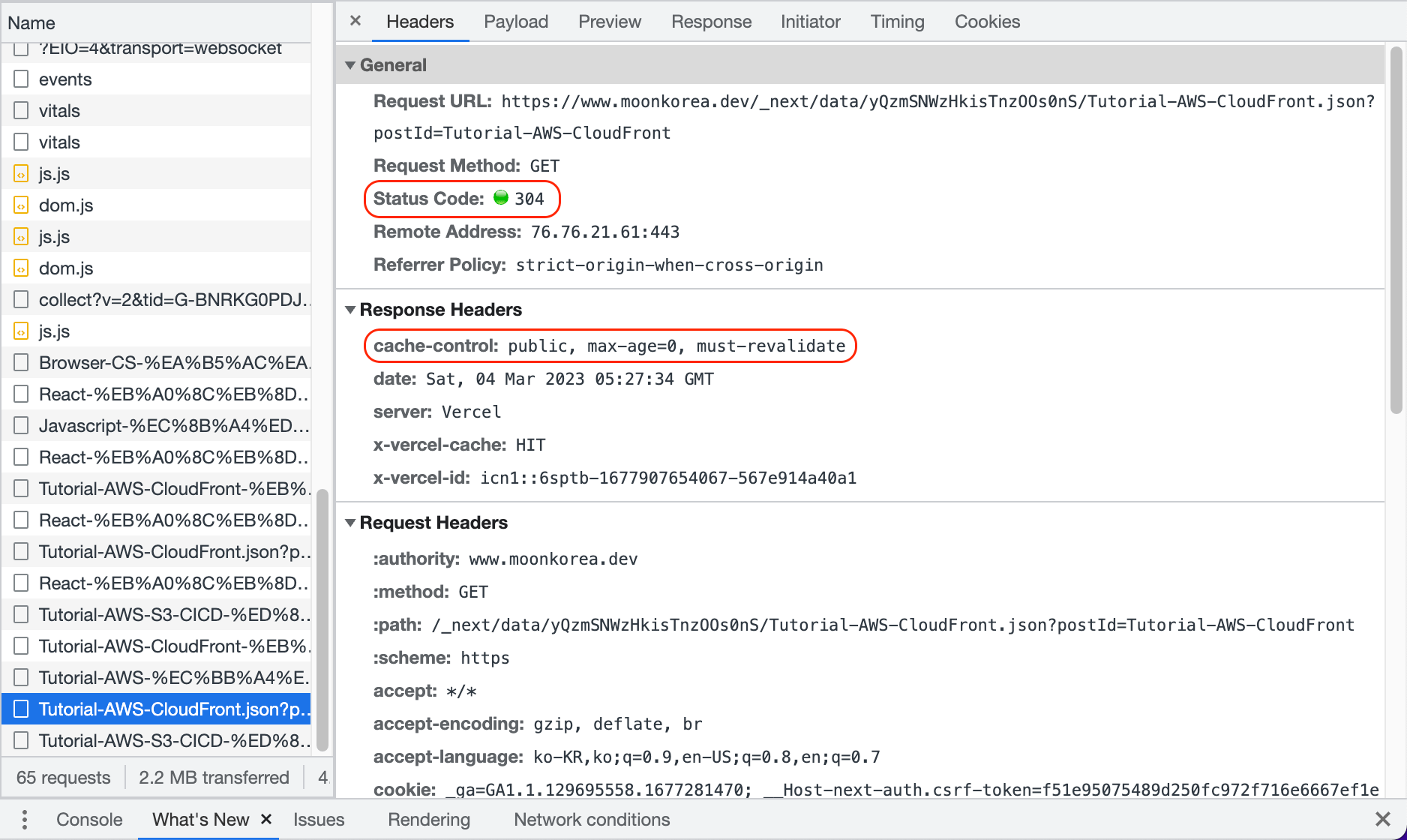Click the file icon beside Browser-CS request
The image size is (1407, 840).
pyautogui.click(x=20, y=362)
